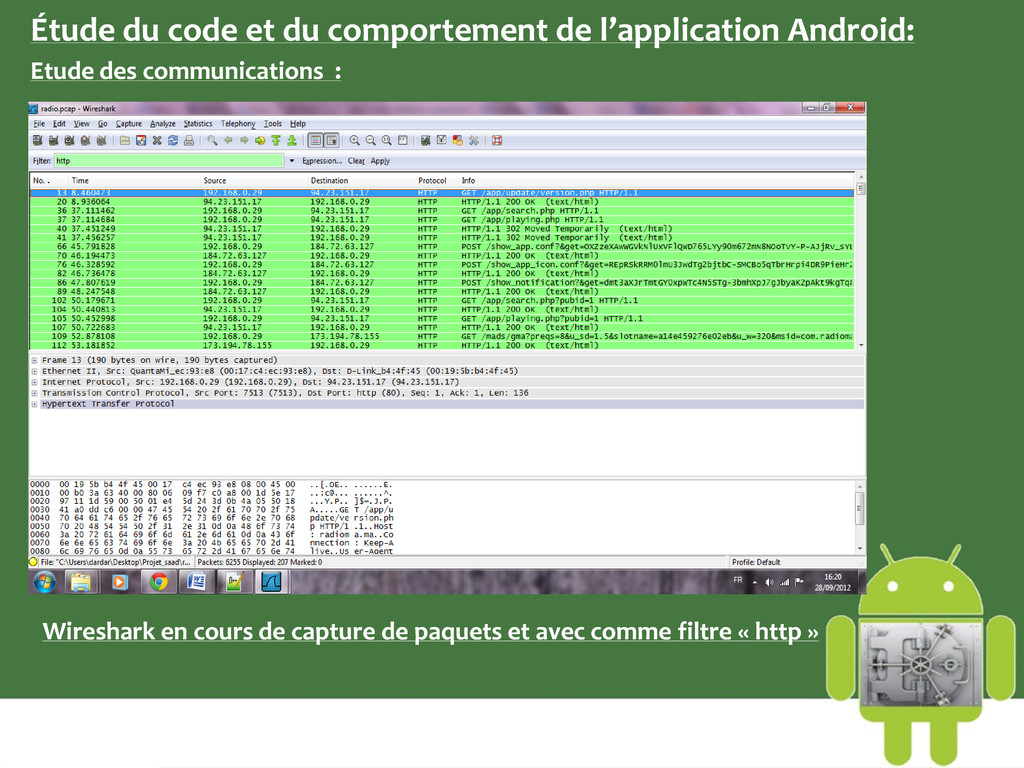
Task: Focus the display filter field containing http
Action: coord(169,161)
